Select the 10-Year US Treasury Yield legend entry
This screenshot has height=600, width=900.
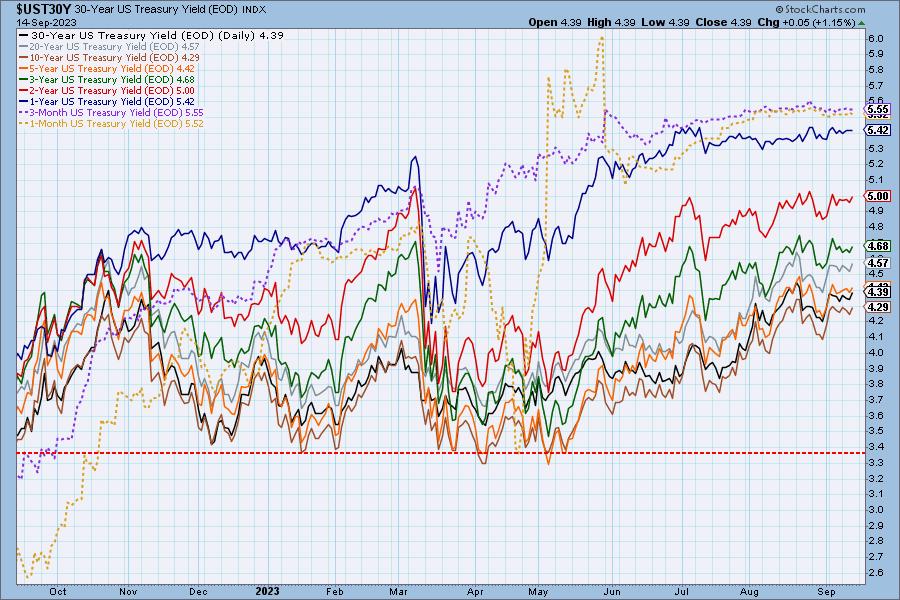point(110,57)
